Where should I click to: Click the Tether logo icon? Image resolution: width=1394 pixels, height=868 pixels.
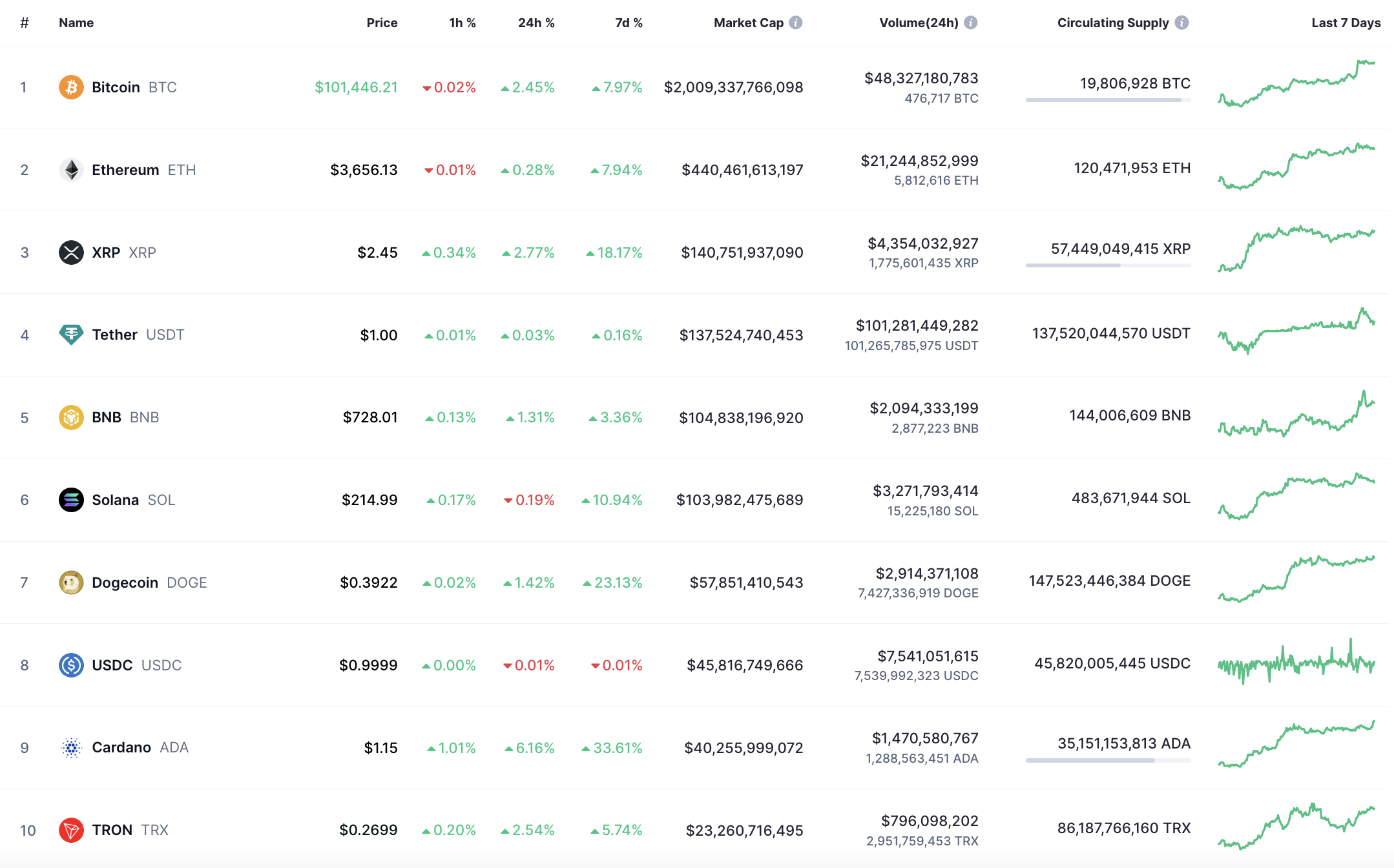[x=71, y=335]
